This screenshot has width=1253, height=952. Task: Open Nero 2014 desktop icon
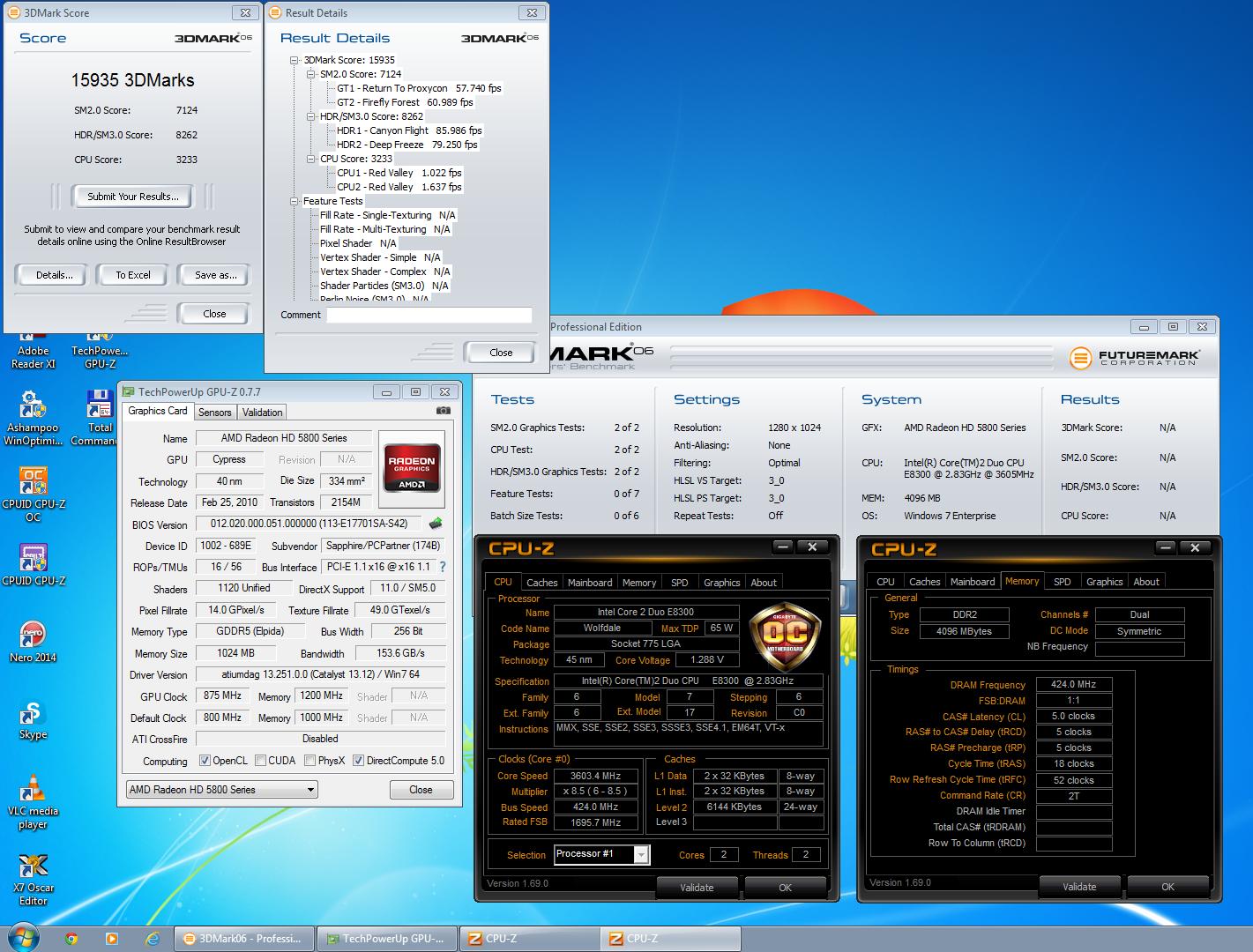pyautogui.click(x=34, y=642)
